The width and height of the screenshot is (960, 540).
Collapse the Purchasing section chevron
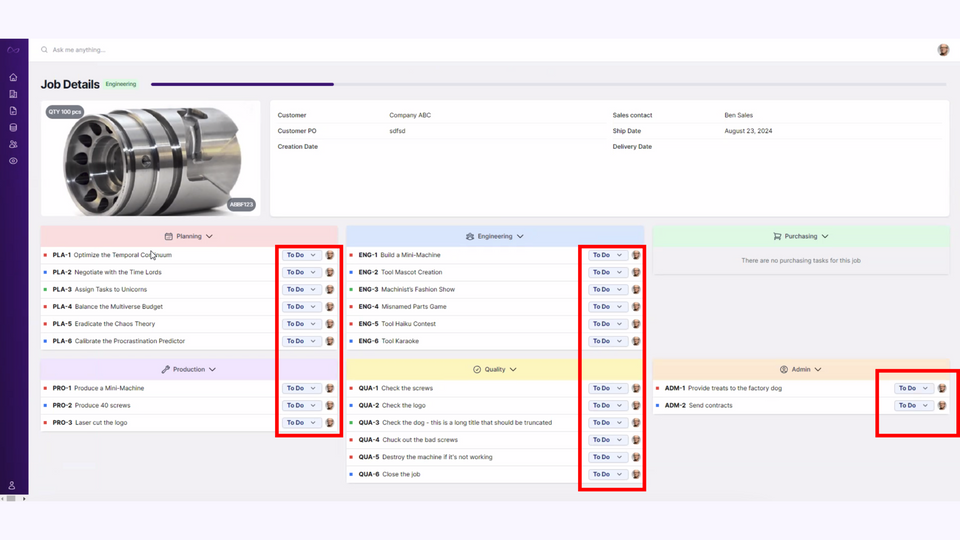pyautogui.click(x=825, y=236)
